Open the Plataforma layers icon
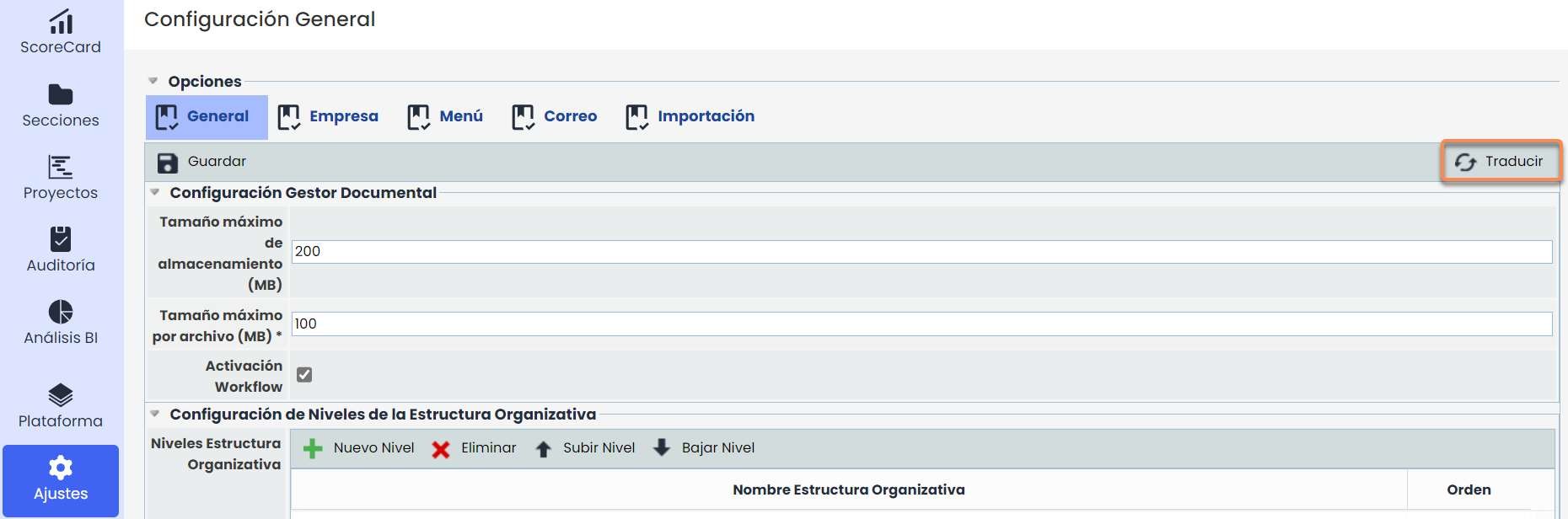The image size is (1568, 519). tap(61, 394)
